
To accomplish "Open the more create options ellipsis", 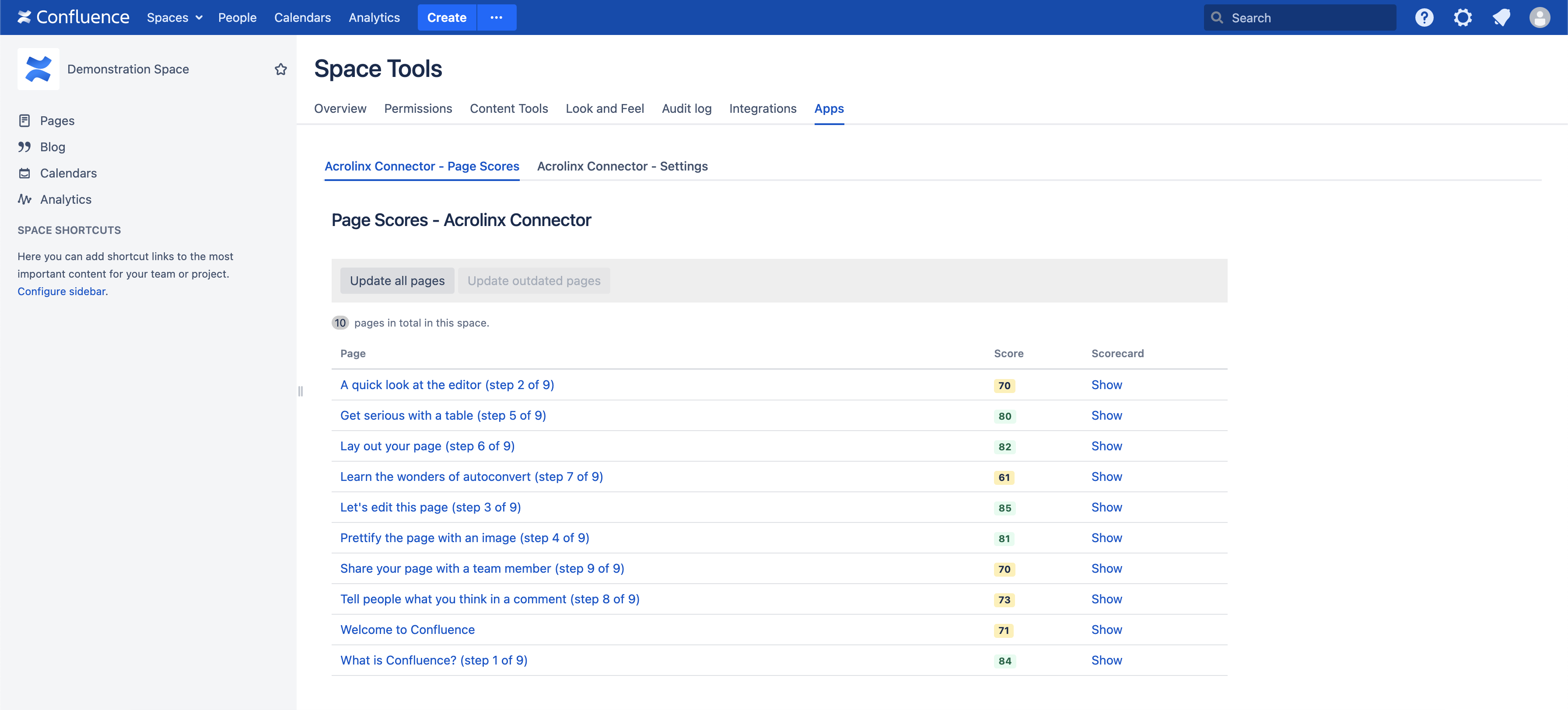I will (x=497, y=17).
